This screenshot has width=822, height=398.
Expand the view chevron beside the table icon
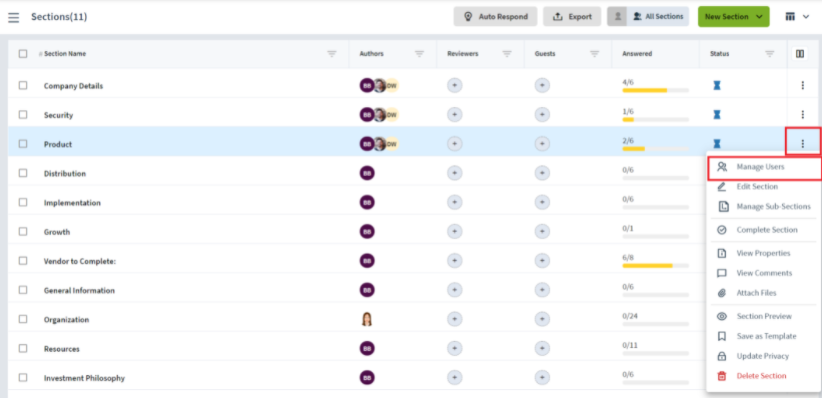click(x=806, y=17)
